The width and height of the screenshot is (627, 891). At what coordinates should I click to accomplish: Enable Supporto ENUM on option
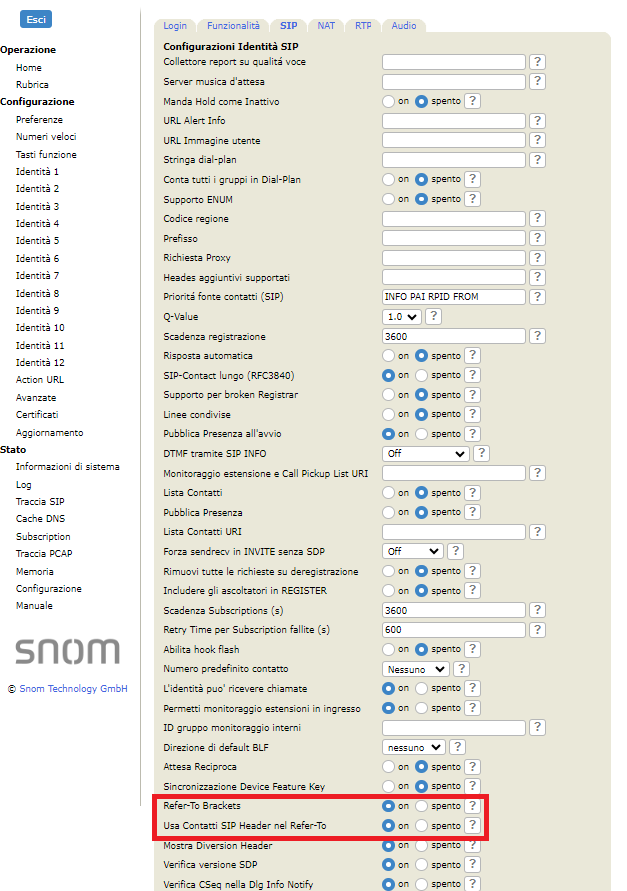388,199
